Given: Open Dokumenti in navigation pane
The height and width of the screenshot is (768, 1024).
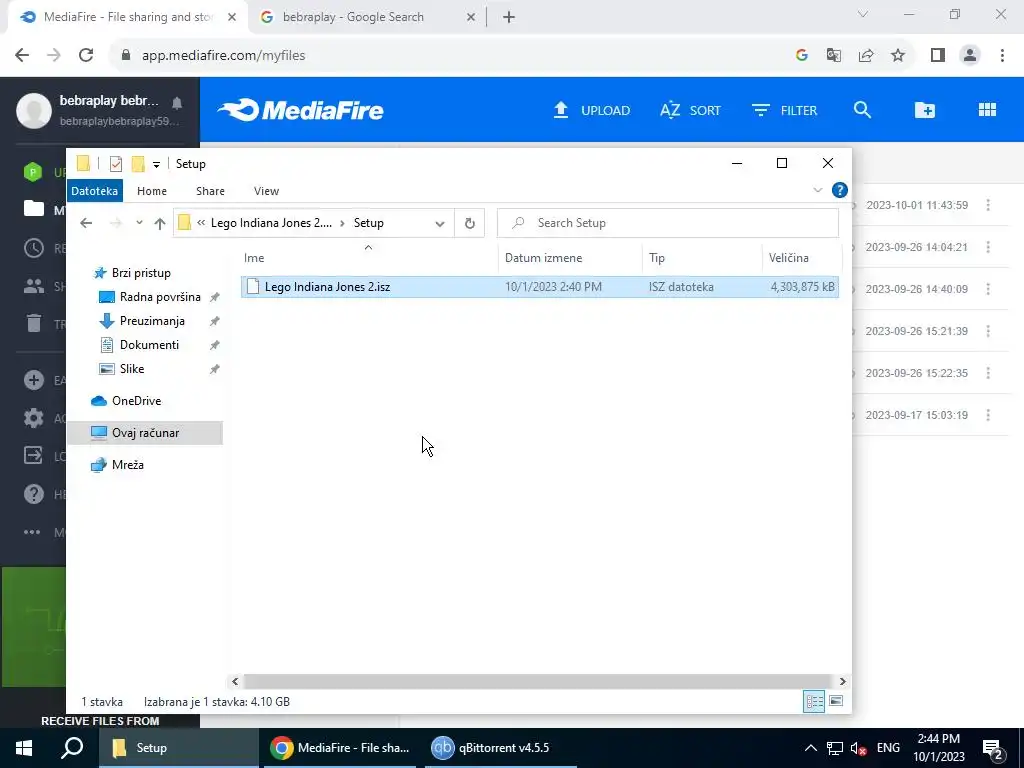Looking at the screenshot, I should click(x=149, y=345).
